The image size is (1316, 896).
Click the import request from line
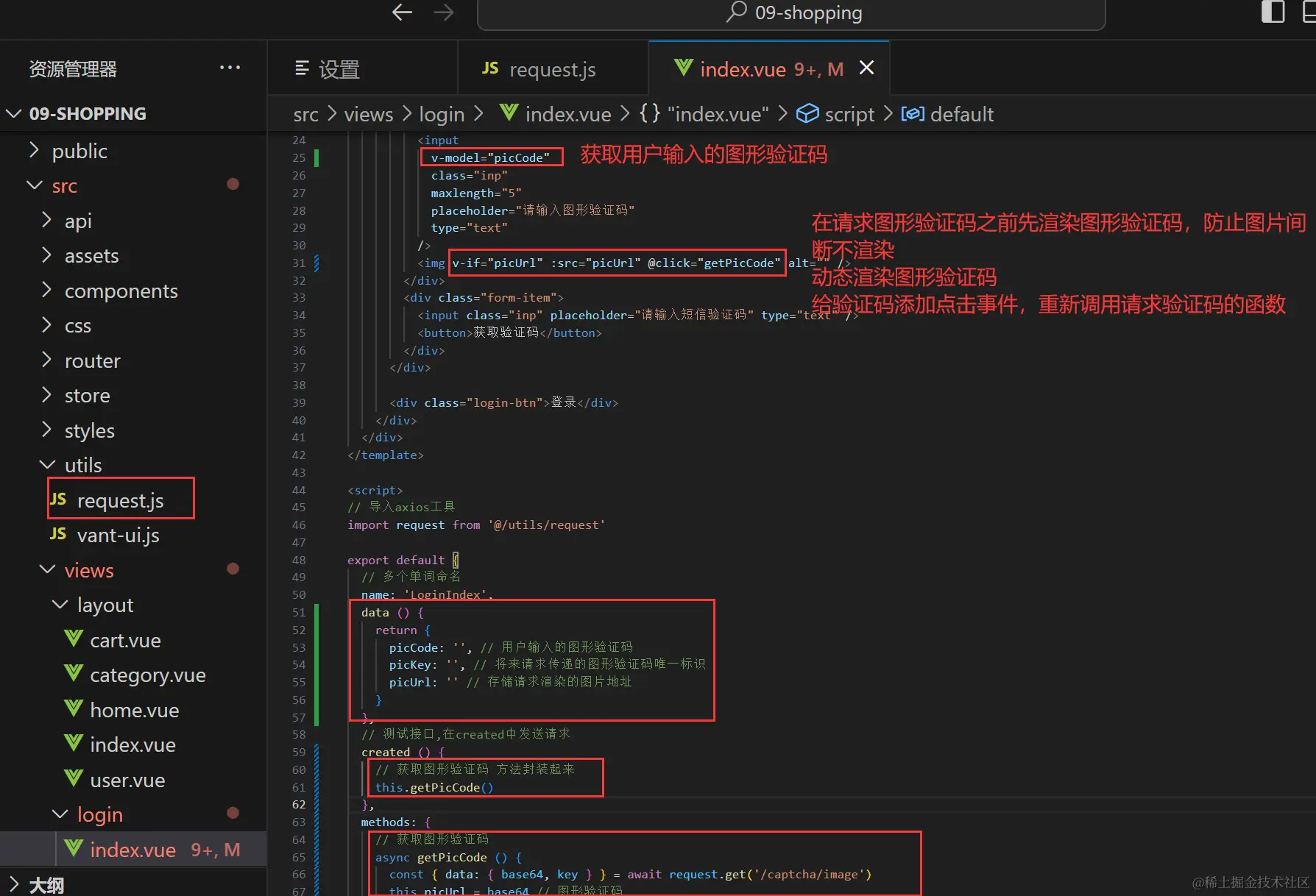476,525
